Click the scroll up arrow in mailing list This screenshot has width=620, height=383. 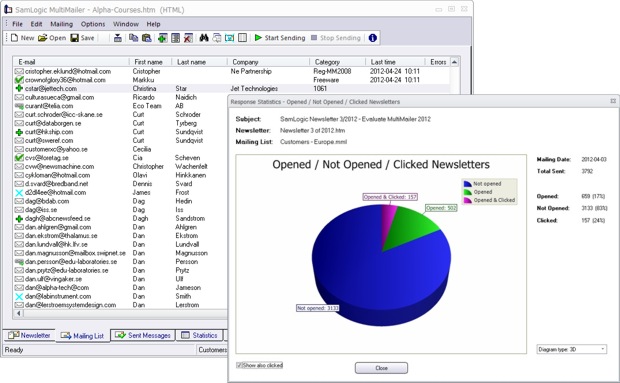tap(454, 62)
